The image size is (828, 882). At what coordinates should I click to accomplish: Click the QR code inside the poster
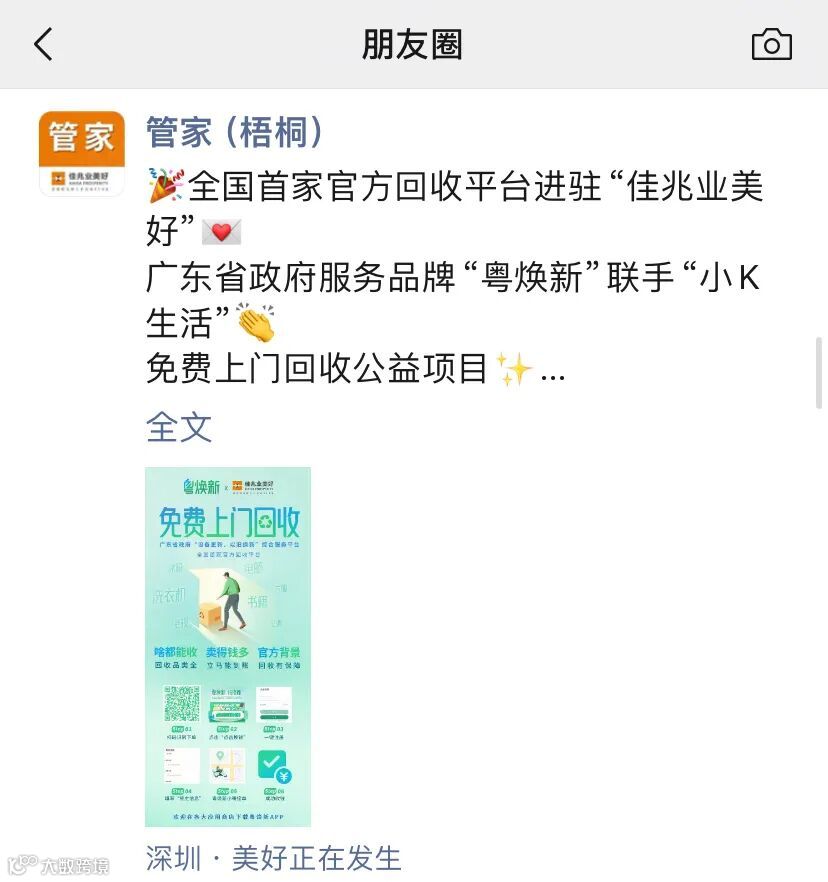(x=182, y=703)
